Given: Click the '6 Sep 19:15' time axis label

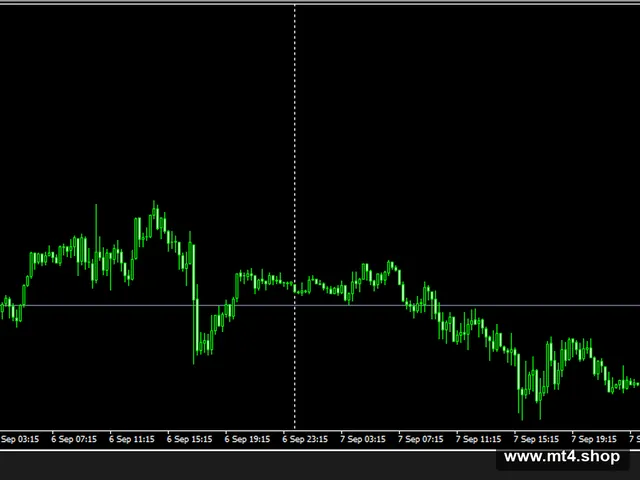Looking at the screenshot, I should coord(247,439).
